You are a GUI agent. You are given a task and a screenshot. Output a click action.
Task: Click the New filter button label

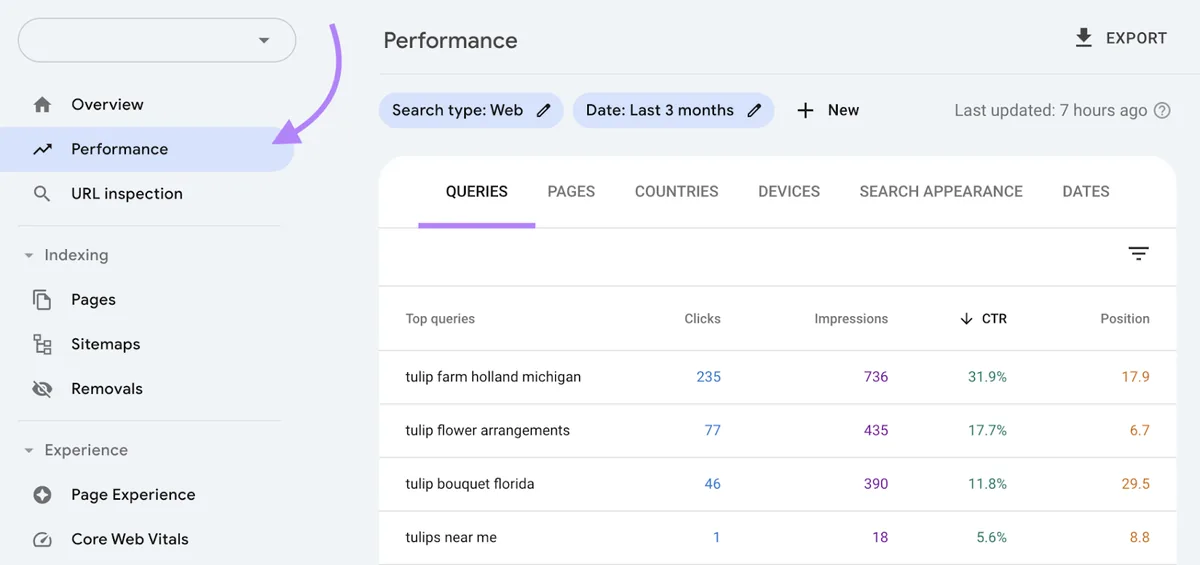[843, 111]
